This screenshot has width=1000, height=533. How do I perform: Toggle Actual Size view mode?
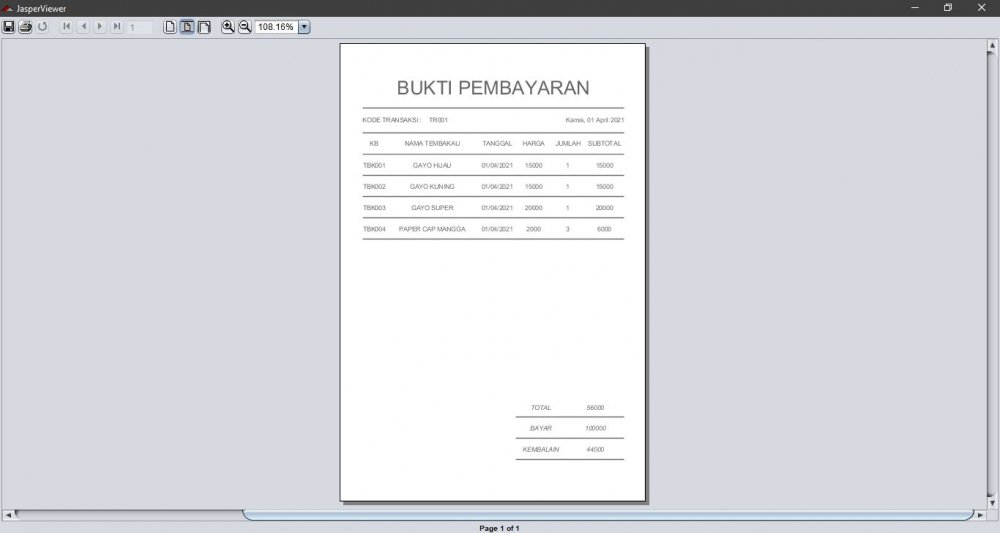coord(170,27)
